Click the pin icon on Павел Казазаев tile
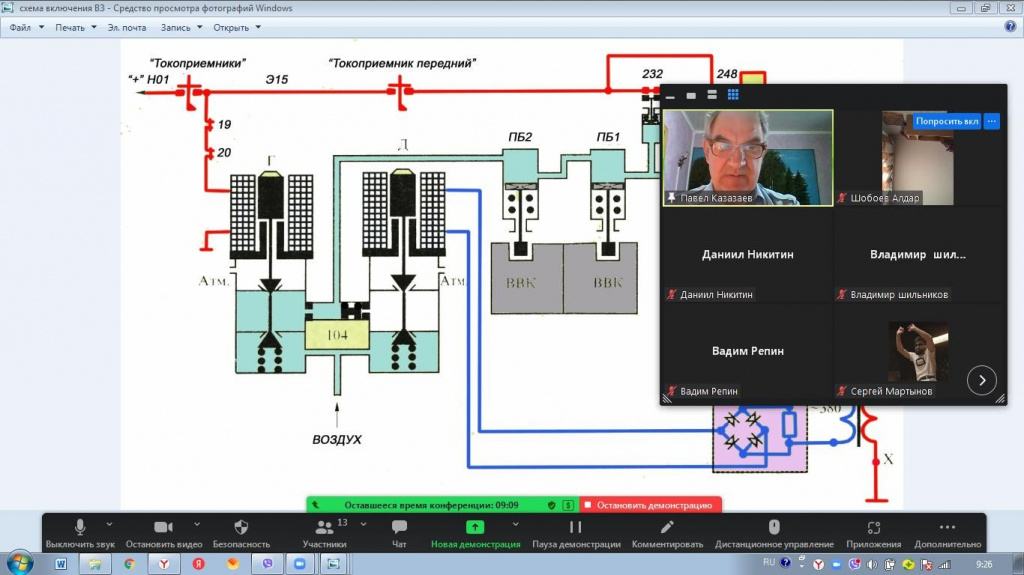 (671, 197)
